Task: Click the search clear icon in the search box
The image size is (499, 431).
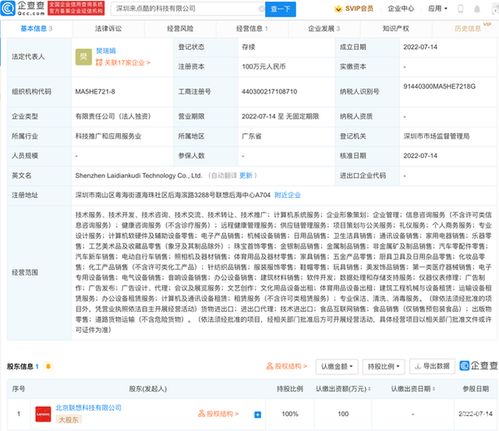Action: 261,9
